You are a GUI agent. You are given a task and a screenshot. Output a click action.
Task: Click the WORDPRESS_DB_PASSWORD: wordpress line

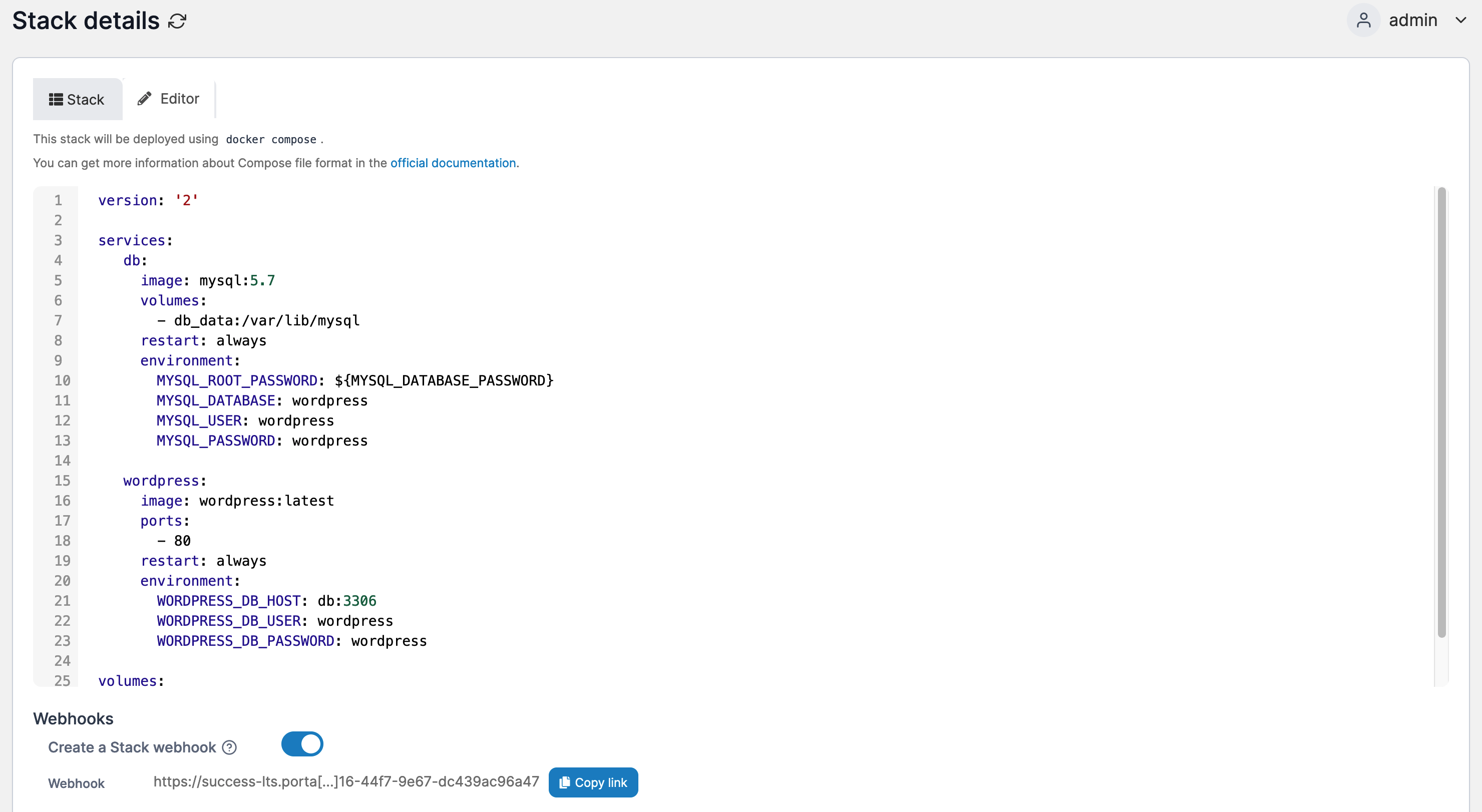pyautogui.click(x=292, y=641)
